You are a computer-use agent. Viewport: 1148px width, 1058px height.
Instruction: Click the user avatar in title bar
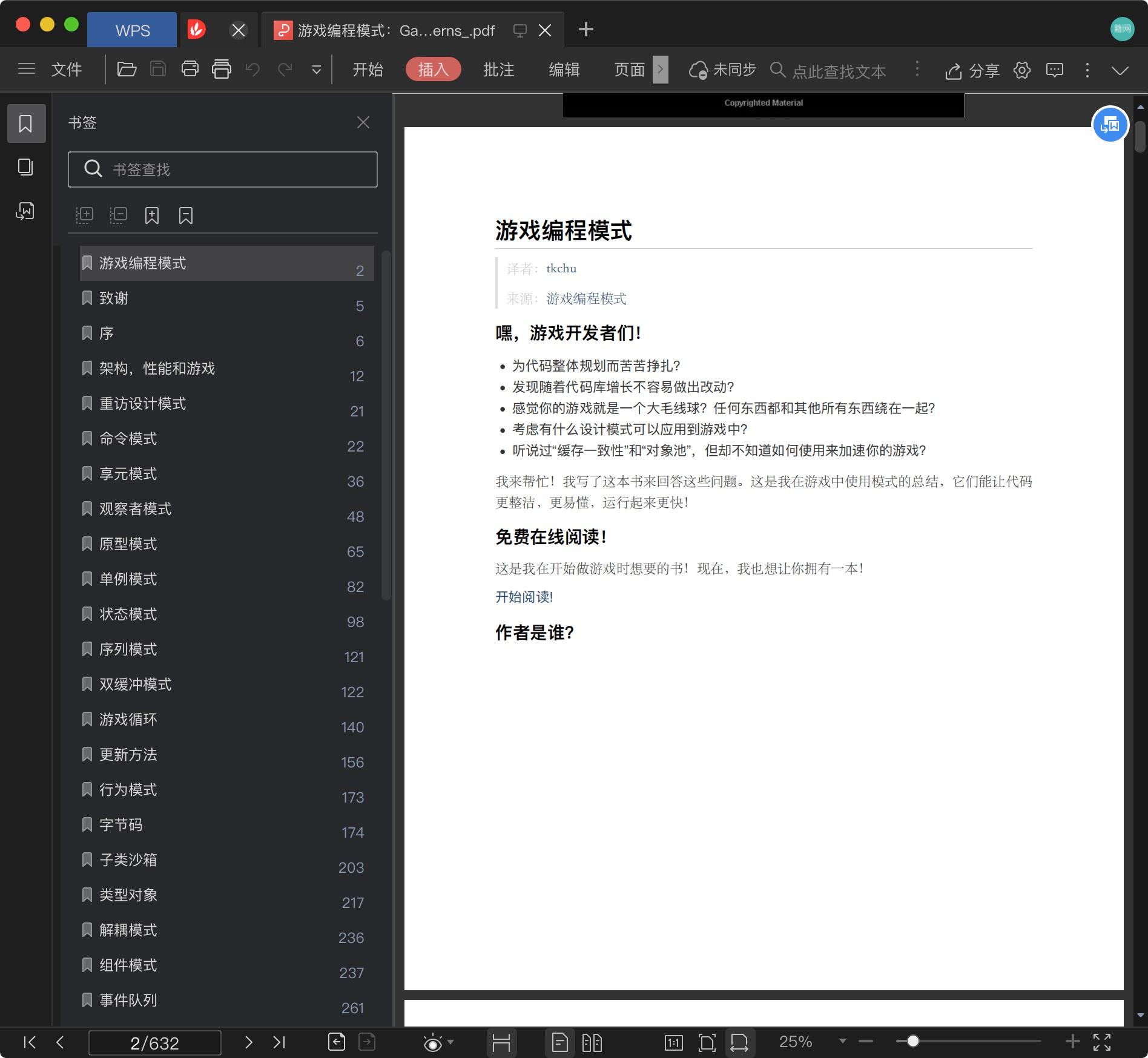pos(1122,29)
